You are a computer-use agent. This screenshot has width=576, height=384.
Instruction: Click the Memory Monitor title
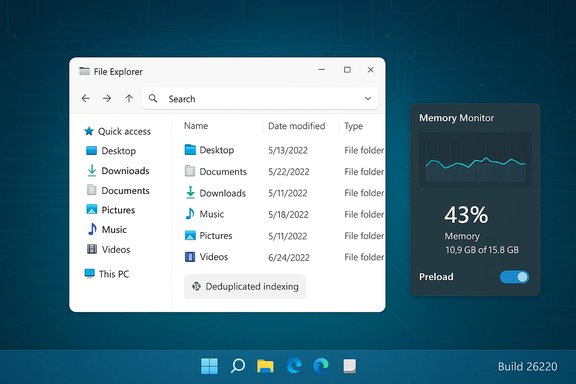point(457,118)
